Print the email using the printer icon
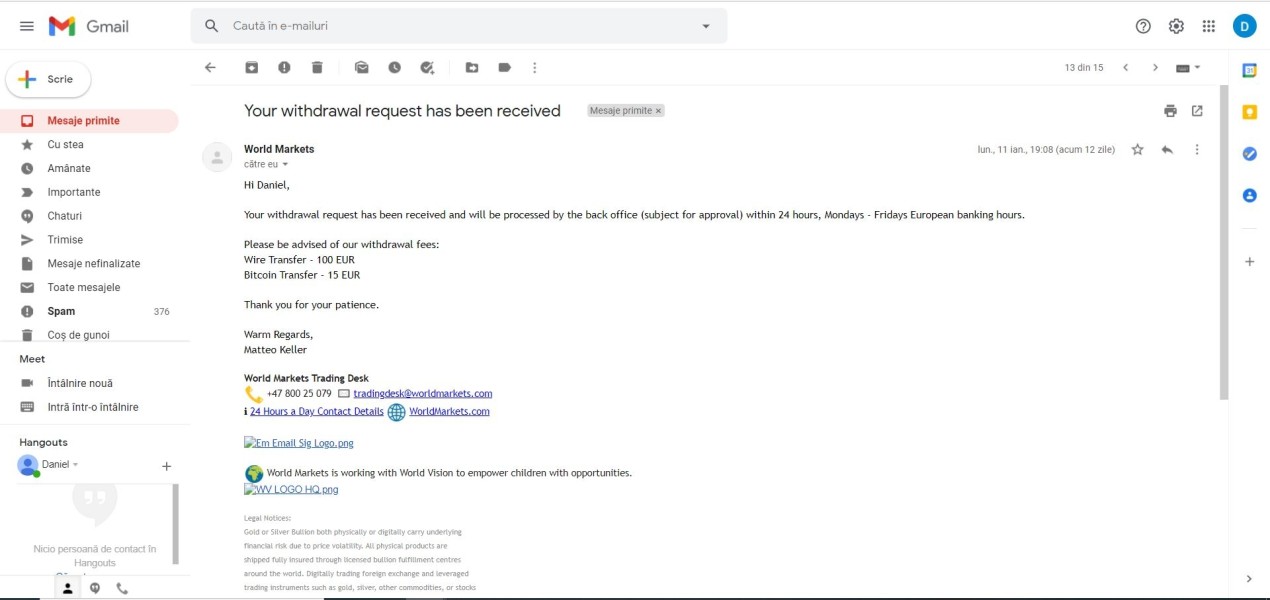This screenshot has height=600, width=1270. coord(1170,111)
